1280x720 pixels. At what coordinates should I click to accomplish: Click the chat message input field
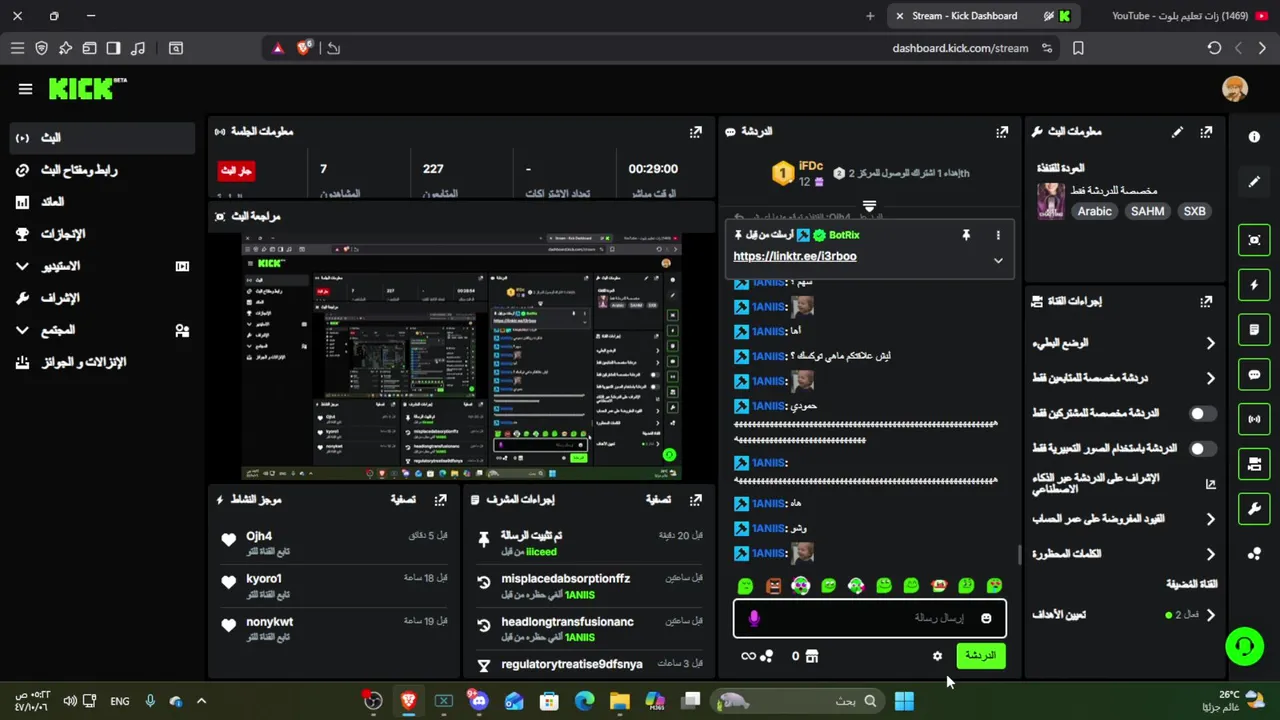click(x=870, y=618)
